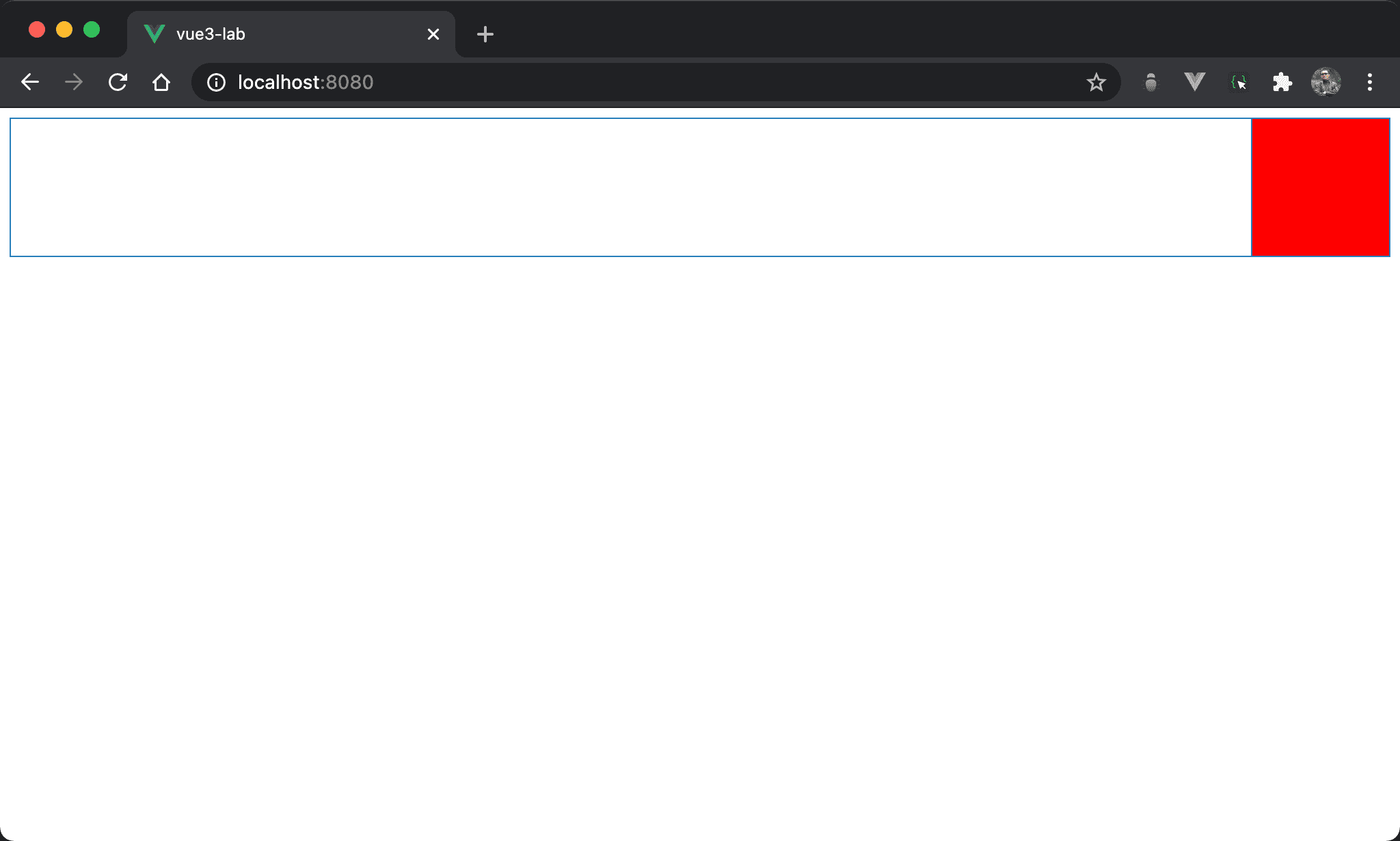The height and width of the screenshot is (841, 1400).
Task: Reload the current page
Action: coord(118,83)
